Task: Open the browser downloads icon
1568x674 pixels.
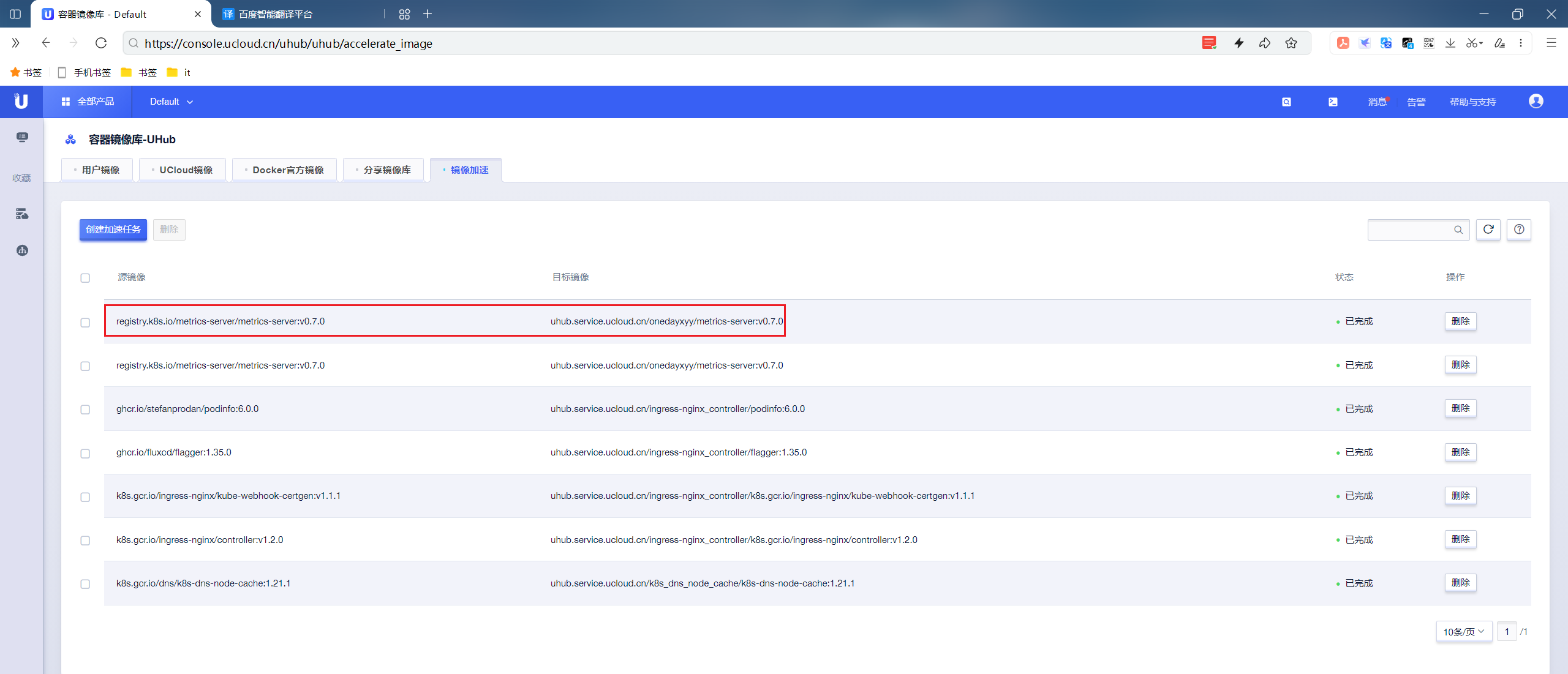Action: click(1450, 43)
